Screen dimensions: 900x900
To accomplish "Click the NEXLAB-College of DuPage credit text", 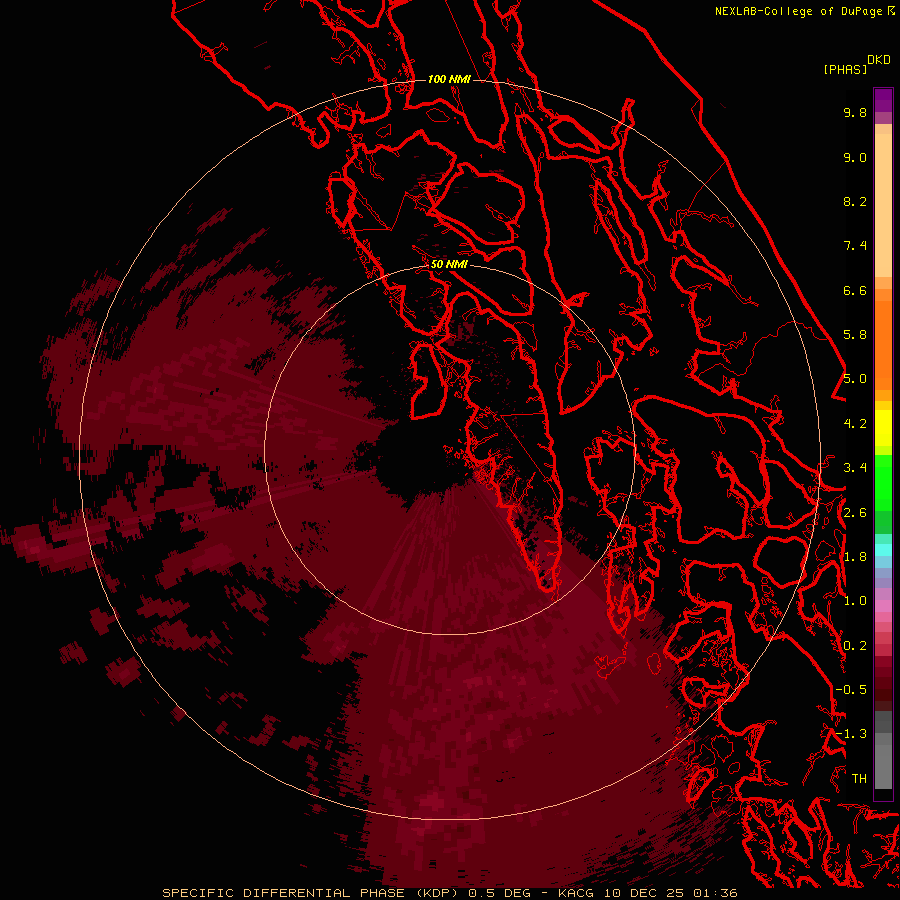I will pos(804,11).
